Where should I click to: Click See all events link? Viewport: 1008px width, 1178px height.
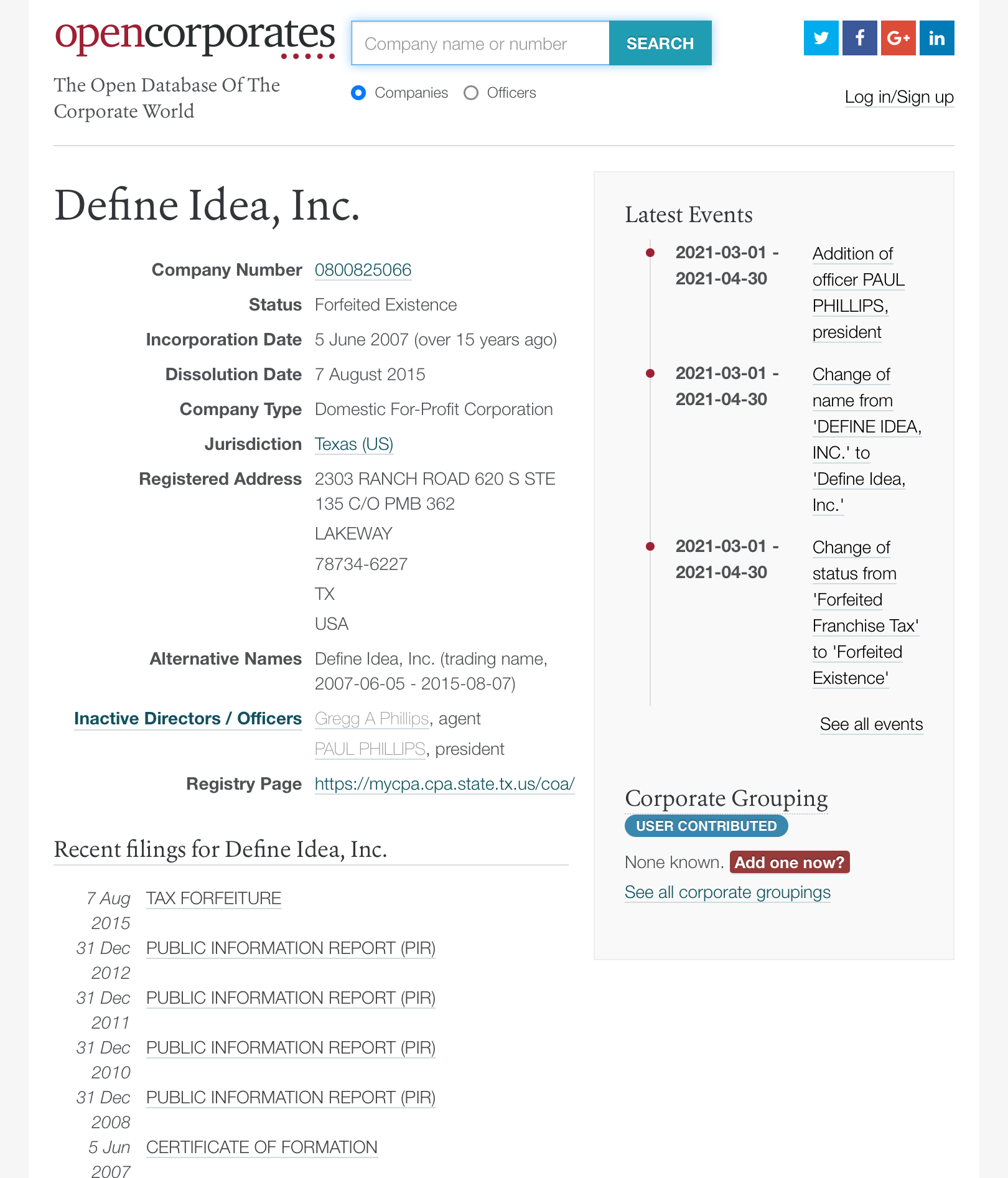[871, 724]
